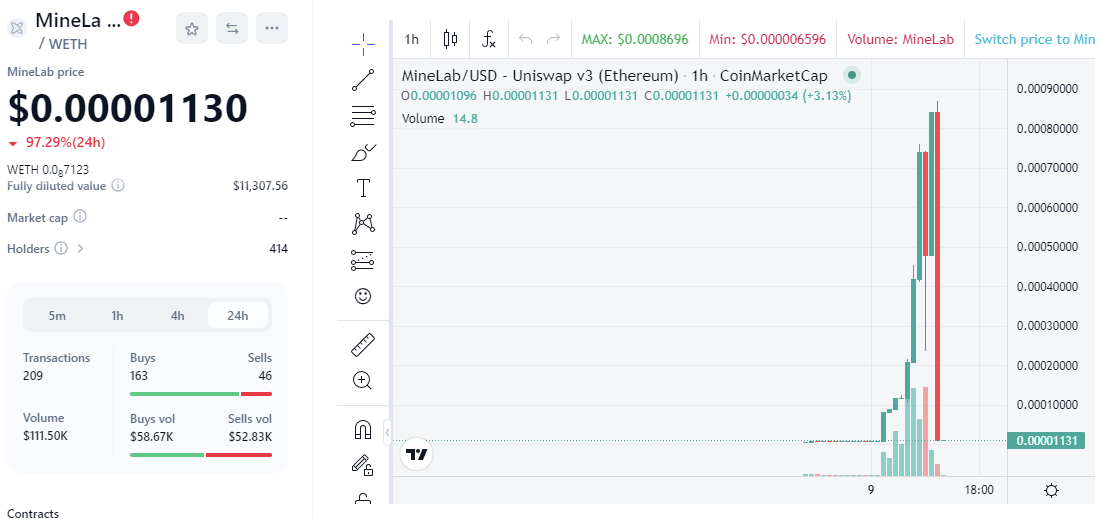
Task: Click the Volume 14.8 indicator legend
Action: tap(440, 118)
